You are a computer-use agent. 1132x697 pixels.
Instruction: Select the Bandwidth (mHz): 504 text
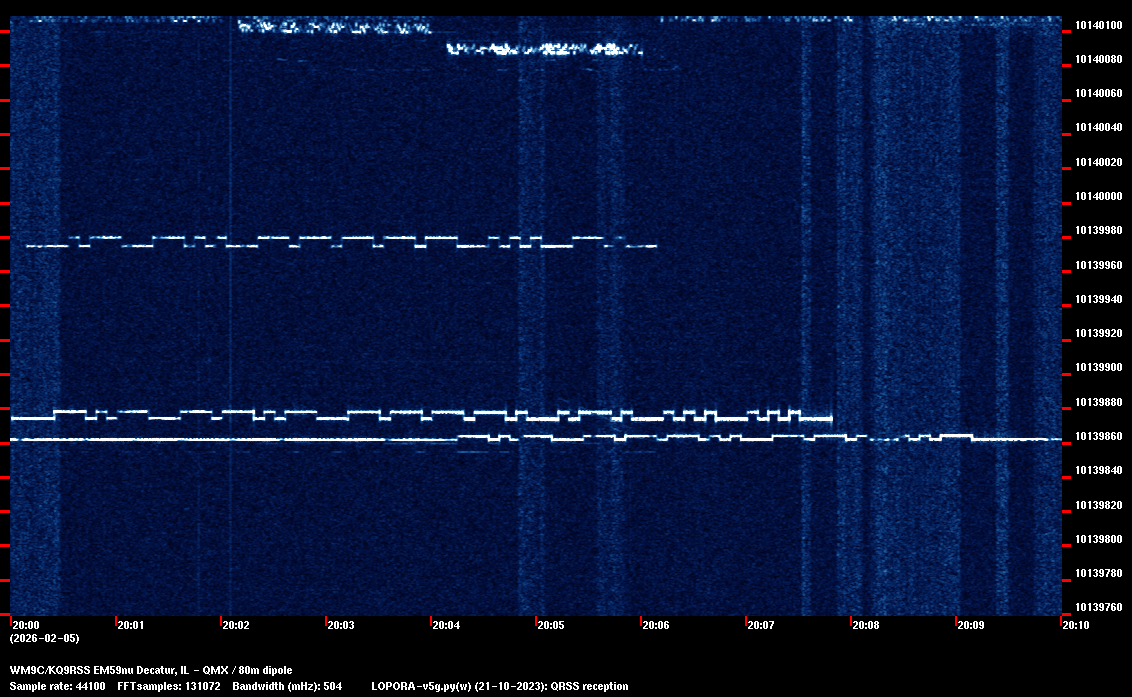coord(287,686)
